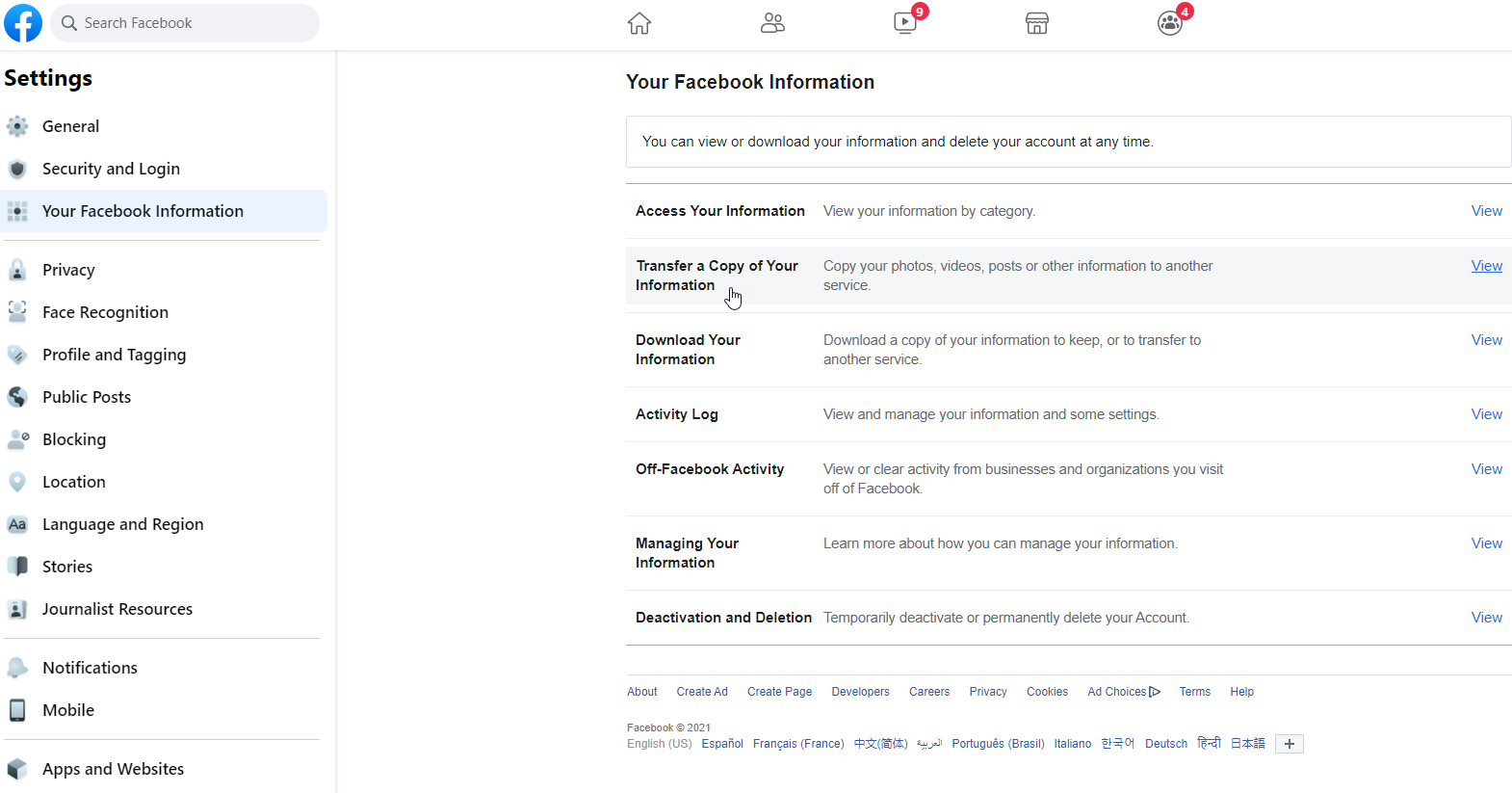Image resolution: width=1512 pixels, height=793 pixels.
Task: View Off-Facebook Activity
Action: 1487,469
